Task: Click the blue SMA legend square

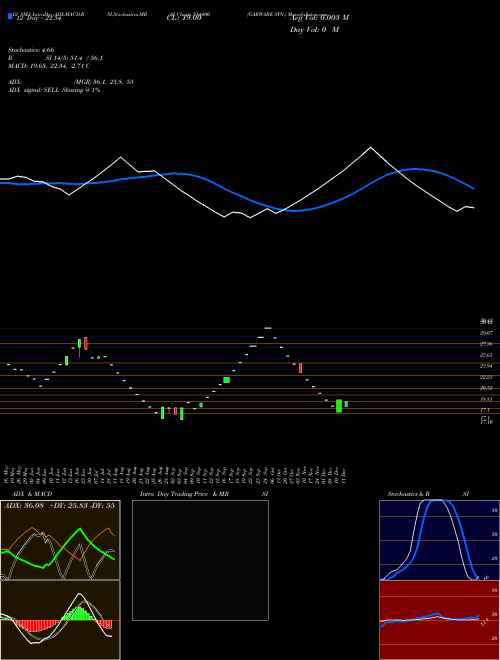Action: click(10, 16)
